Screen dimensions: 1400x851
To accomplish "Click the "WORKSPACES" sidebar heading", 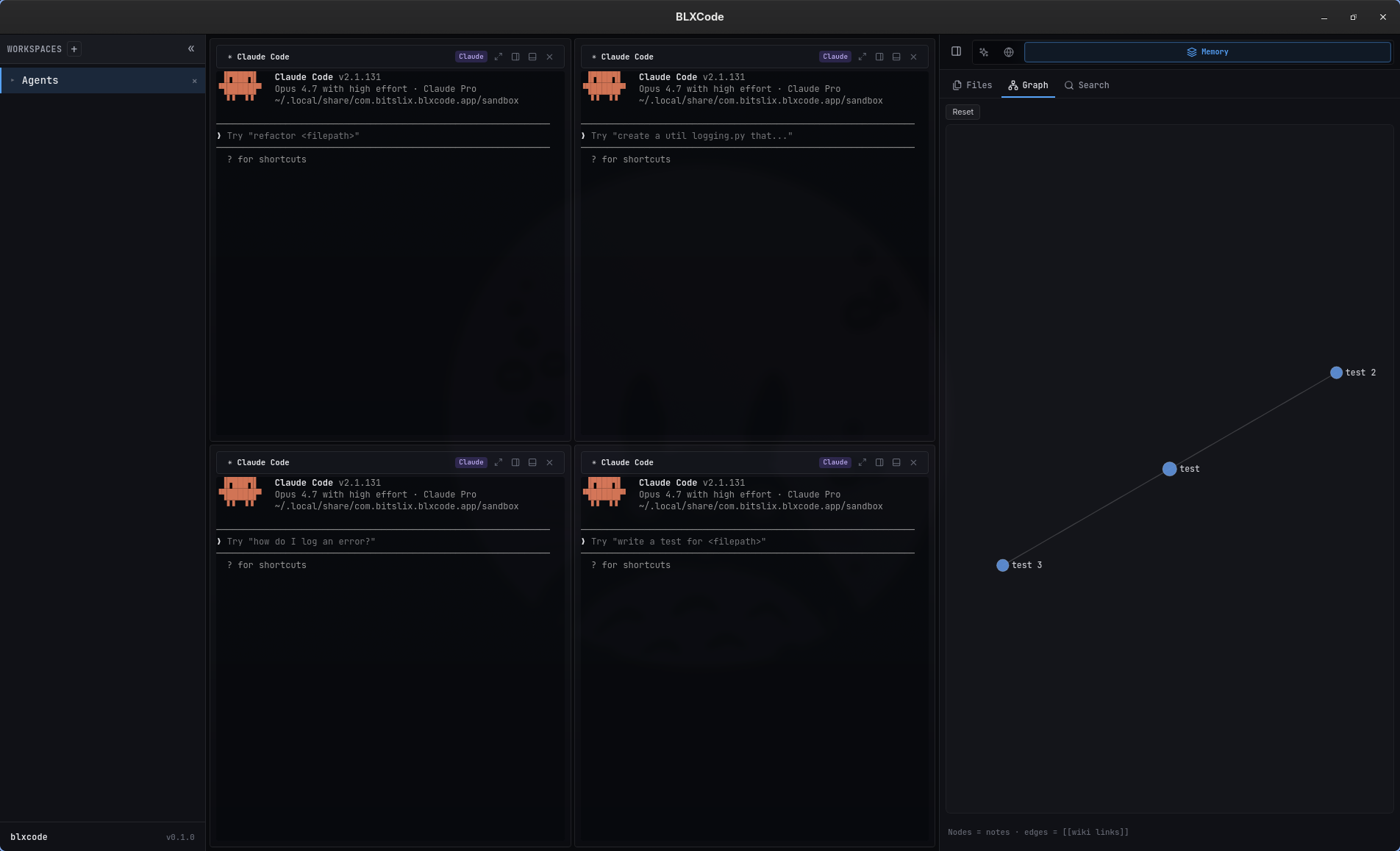I will 35,49.
